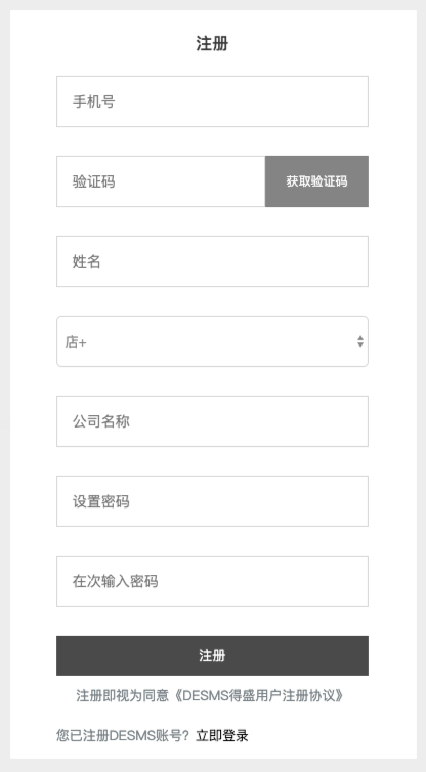Submit with the dark 注册 button
The width and height of the screenshot is (426, 772).
click(212, 656)
